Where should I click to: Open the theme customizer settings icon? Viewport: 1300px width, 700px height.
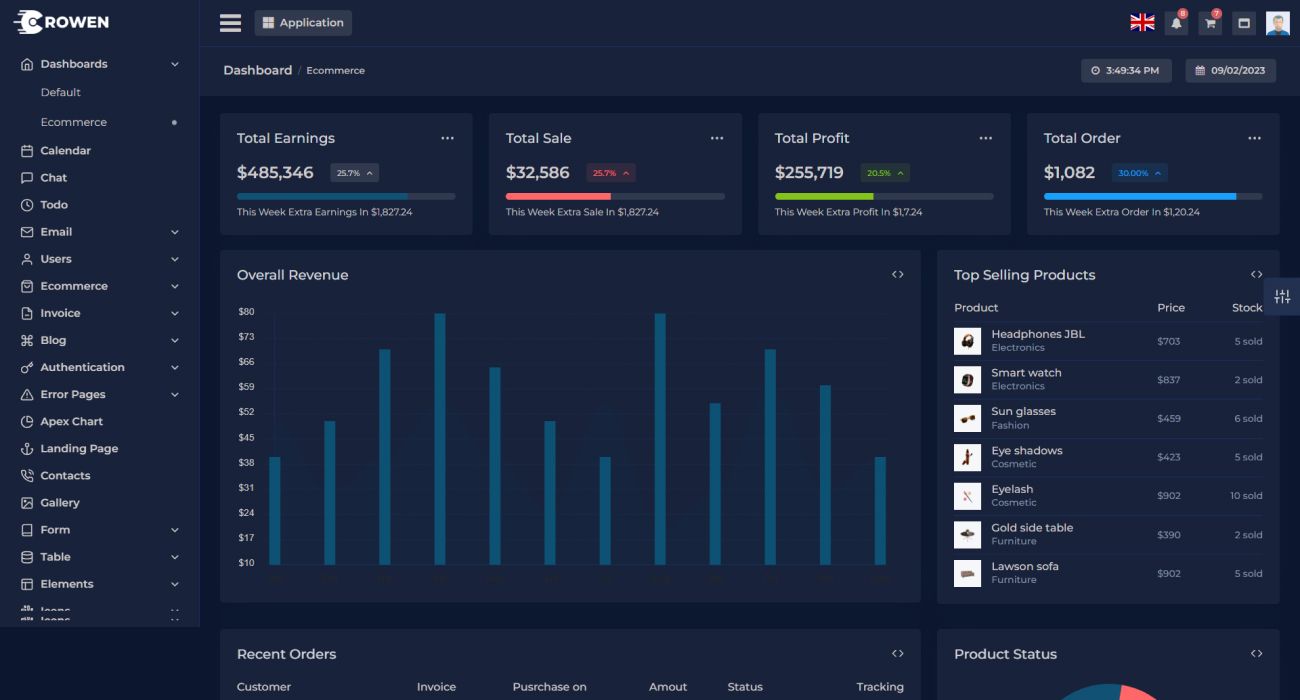1283,297
